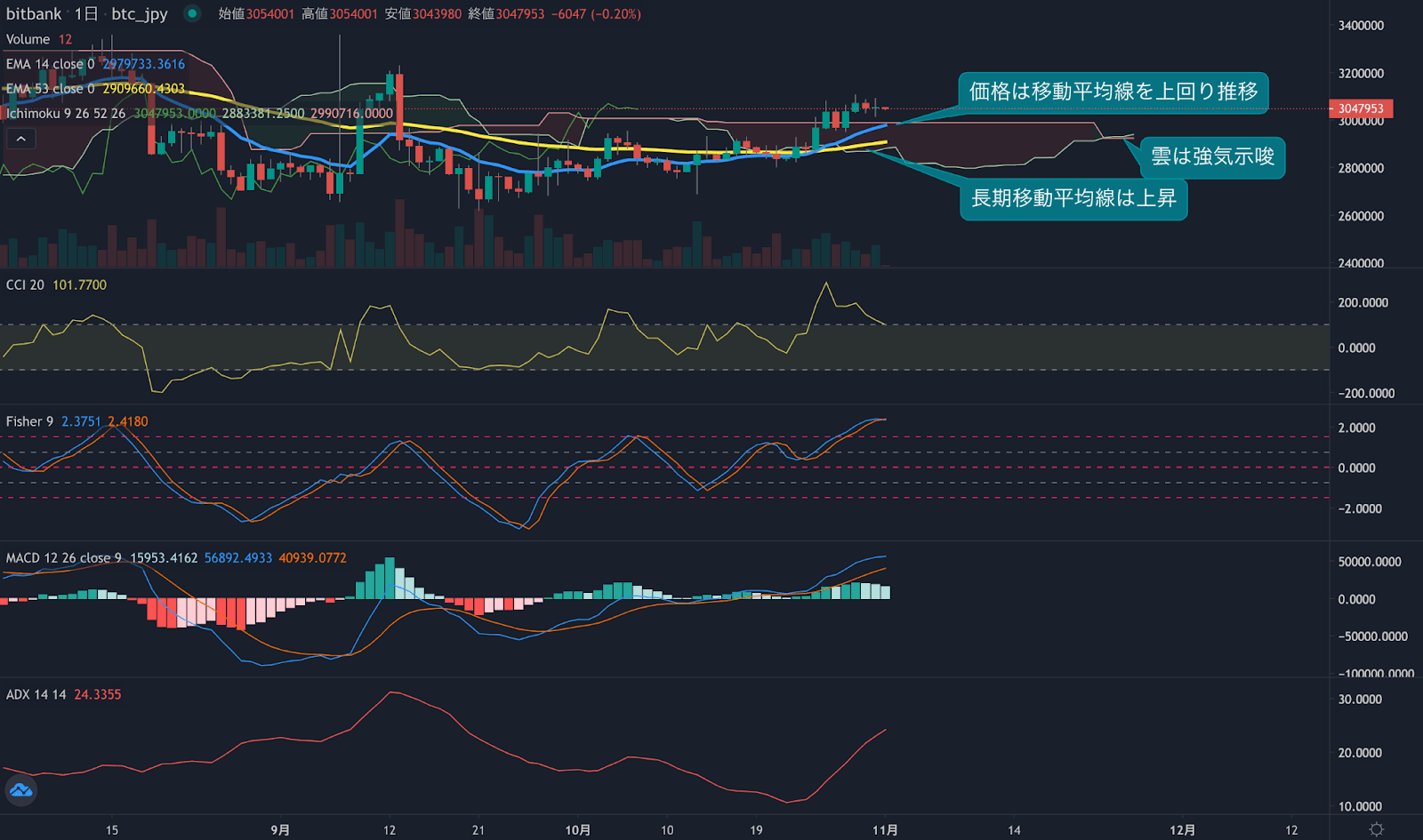The image size is (1423, 840).
Task: Select the btc_jpy symbol name in header
Action: pyautogui.click(x=139, y=14)
